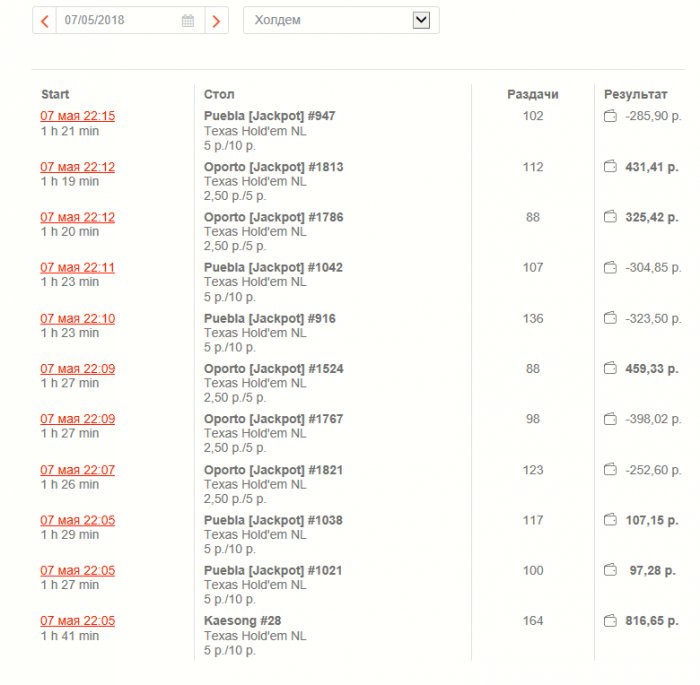Open 07 мая 22:05 link for Puebla #1038
Screen dimensions: 700x685
78,520
